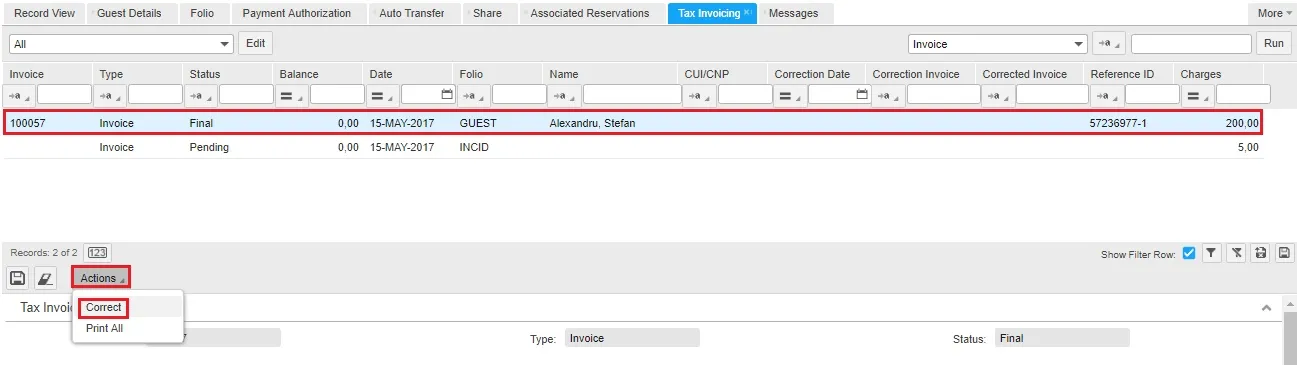
Task: Click the Reference ID filter text box
Action: point(1152,94)
